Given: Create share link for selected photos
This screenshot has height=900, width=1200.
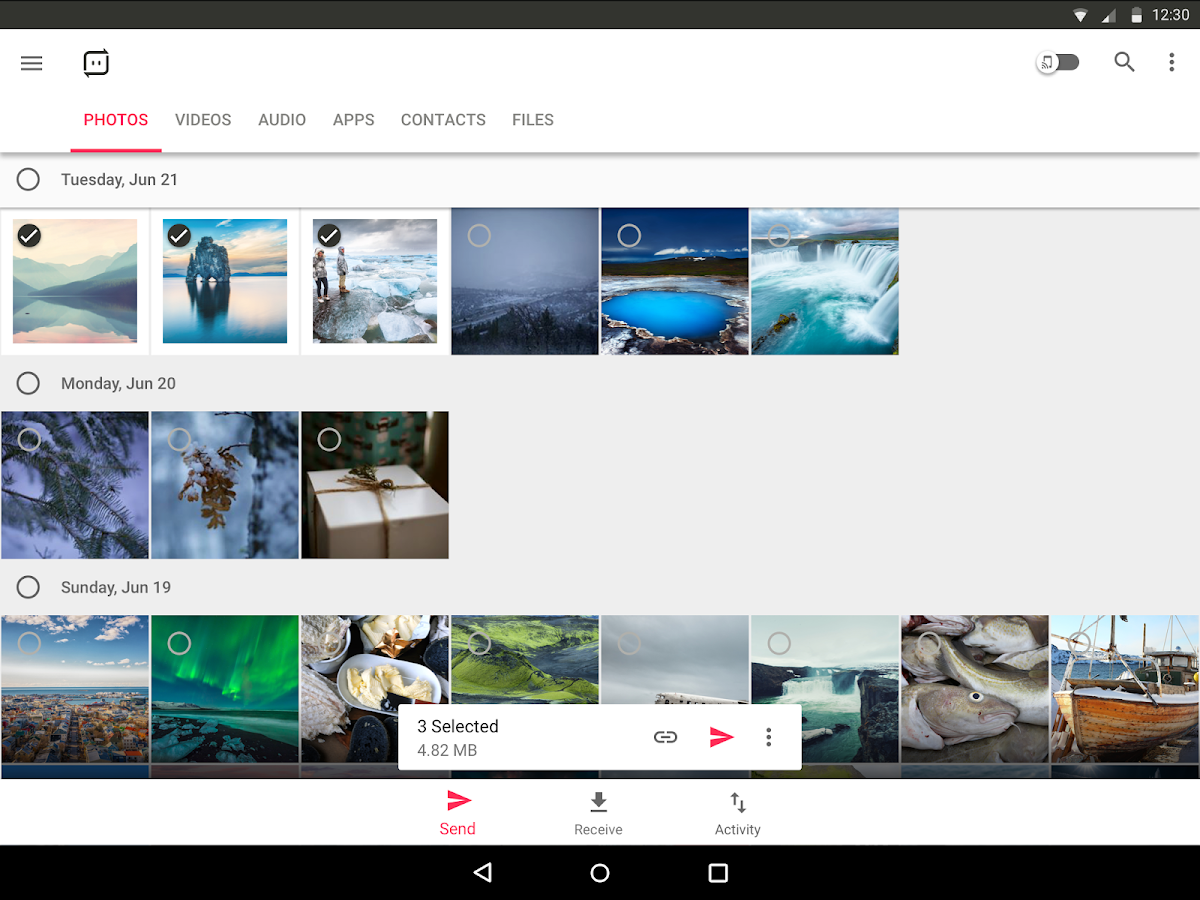Looking at the screenshot, I should 665,737.
